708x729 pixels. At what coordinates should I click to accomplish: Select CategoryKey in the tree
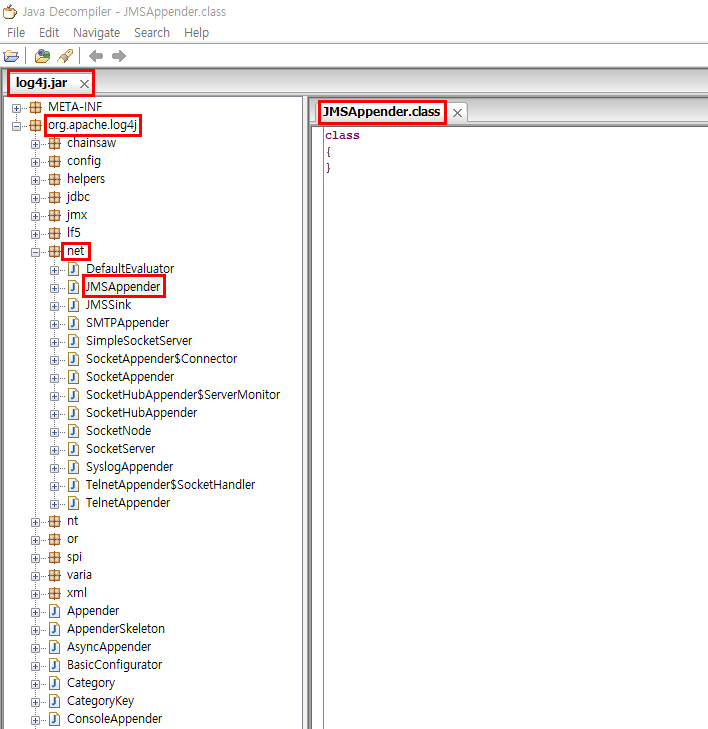(100, 701)
